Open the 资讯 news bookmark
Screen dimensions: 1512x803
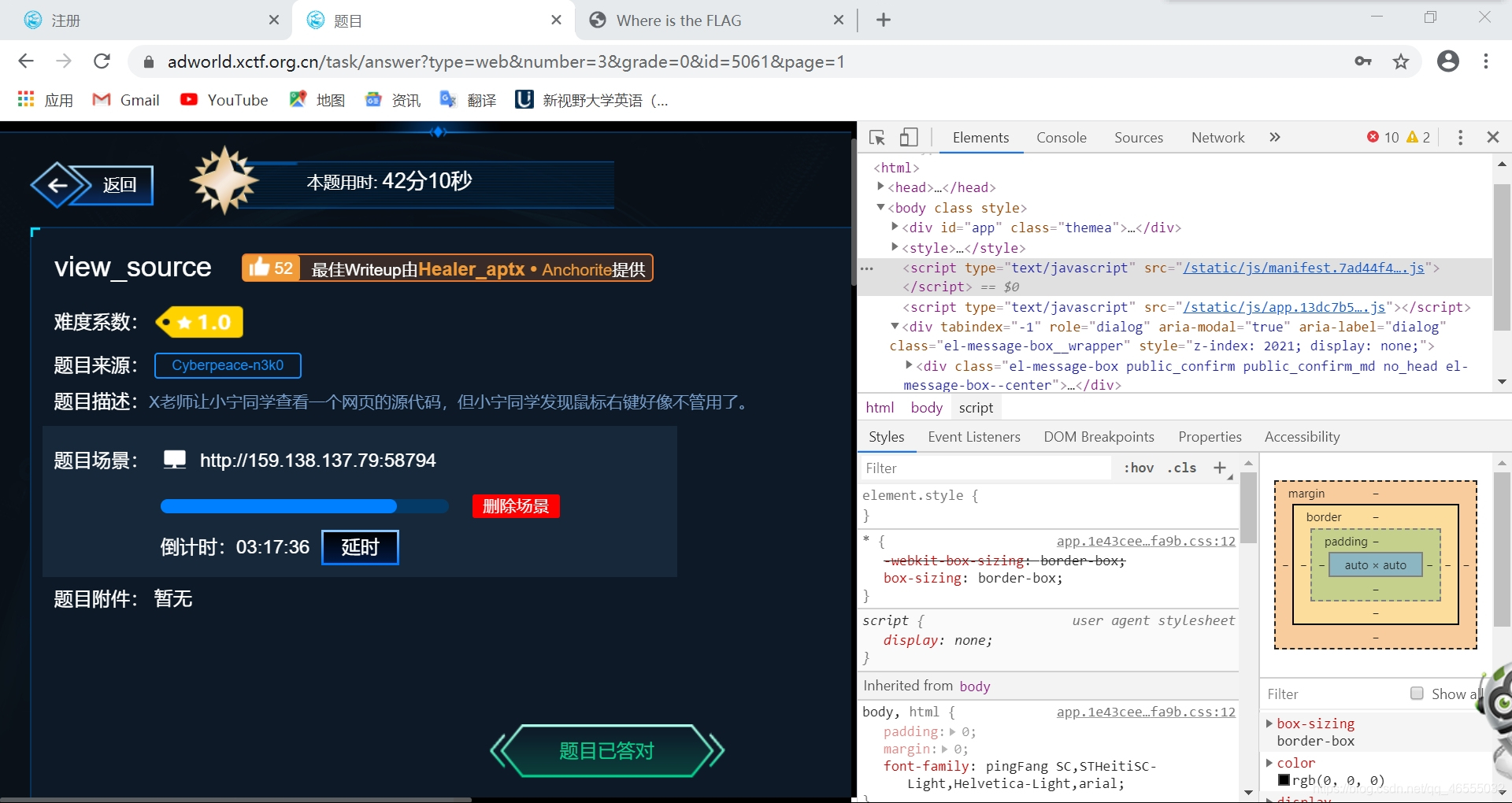[x=393, y=100]
